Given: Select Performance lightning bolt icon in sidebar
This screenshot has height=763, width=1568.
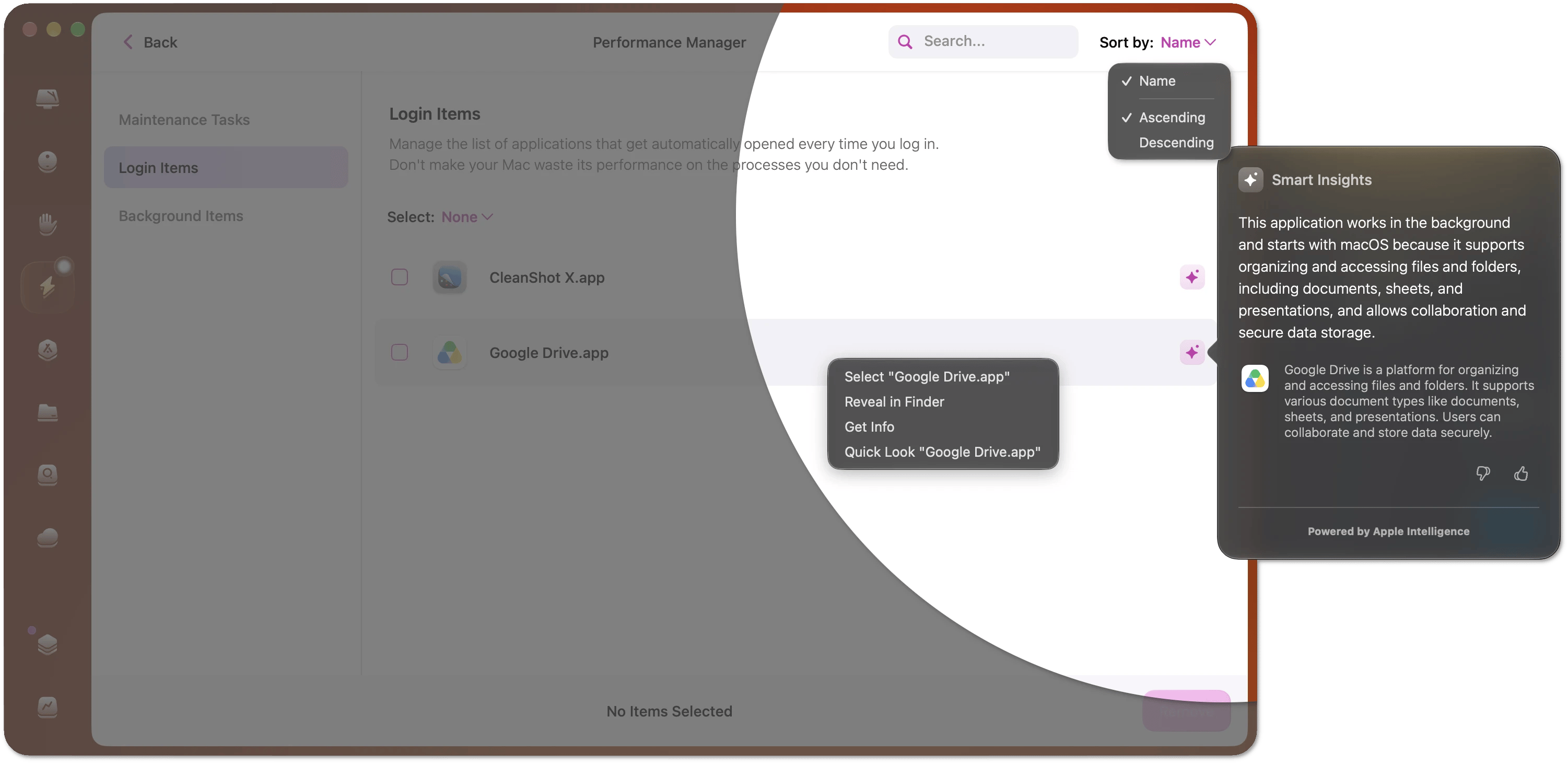Looking at the screenshot, I should click(48, 287).
